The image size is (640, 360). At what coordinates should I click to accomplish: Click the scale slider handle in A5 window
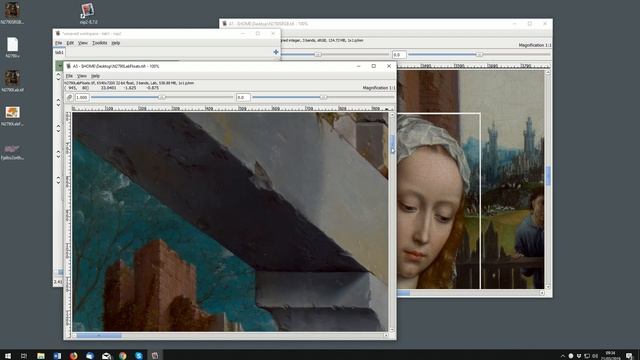(162, 97)
